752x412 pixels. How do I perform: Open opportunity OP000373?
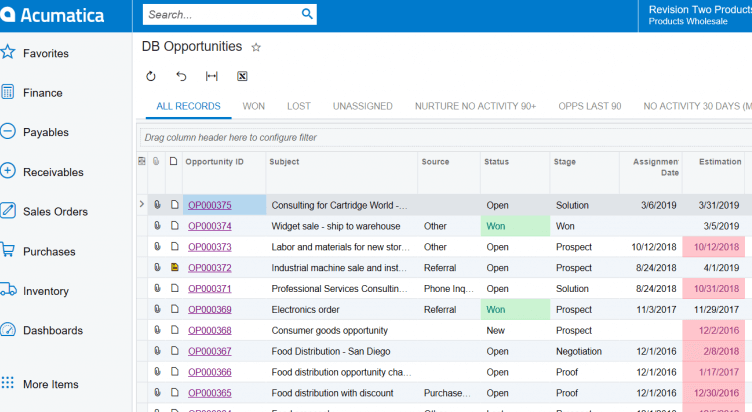point(210,247)
